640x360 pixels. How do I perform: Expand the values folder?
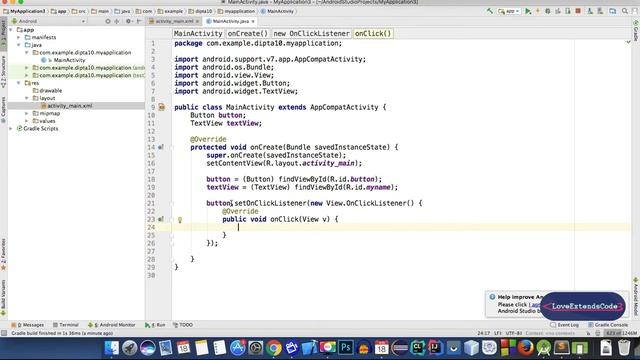click(27, 121)
